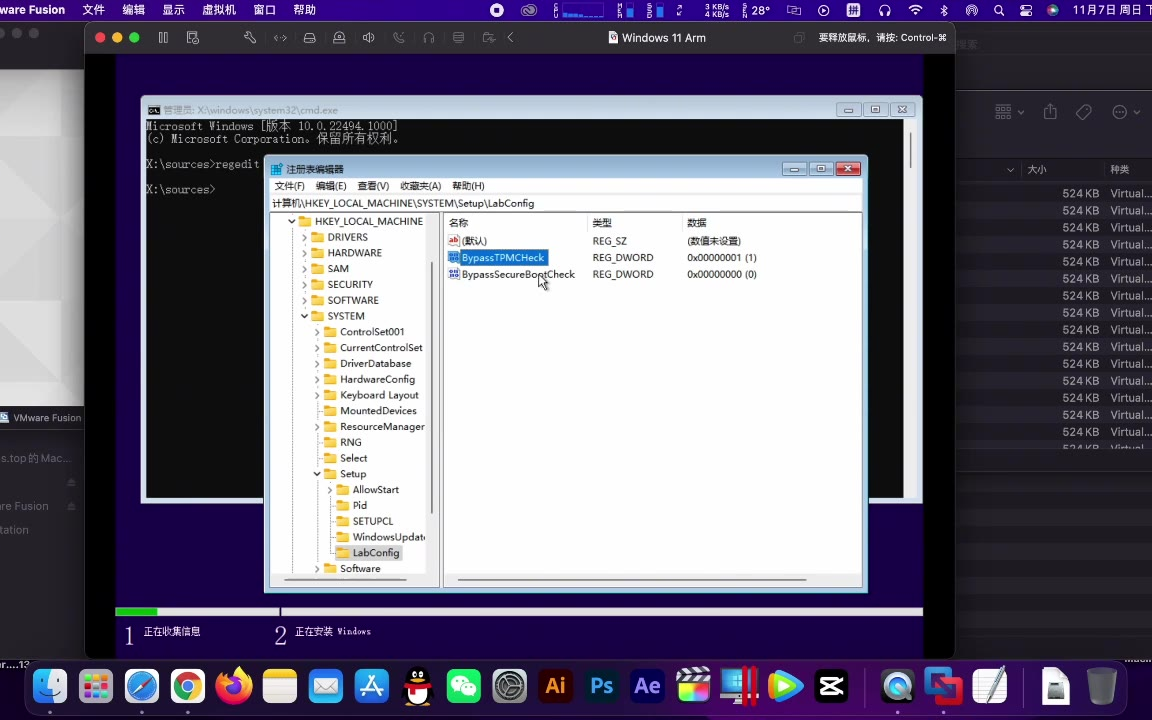Select the WindowsUpdate registry key
Screen dimensions: 1152x720
388,537
